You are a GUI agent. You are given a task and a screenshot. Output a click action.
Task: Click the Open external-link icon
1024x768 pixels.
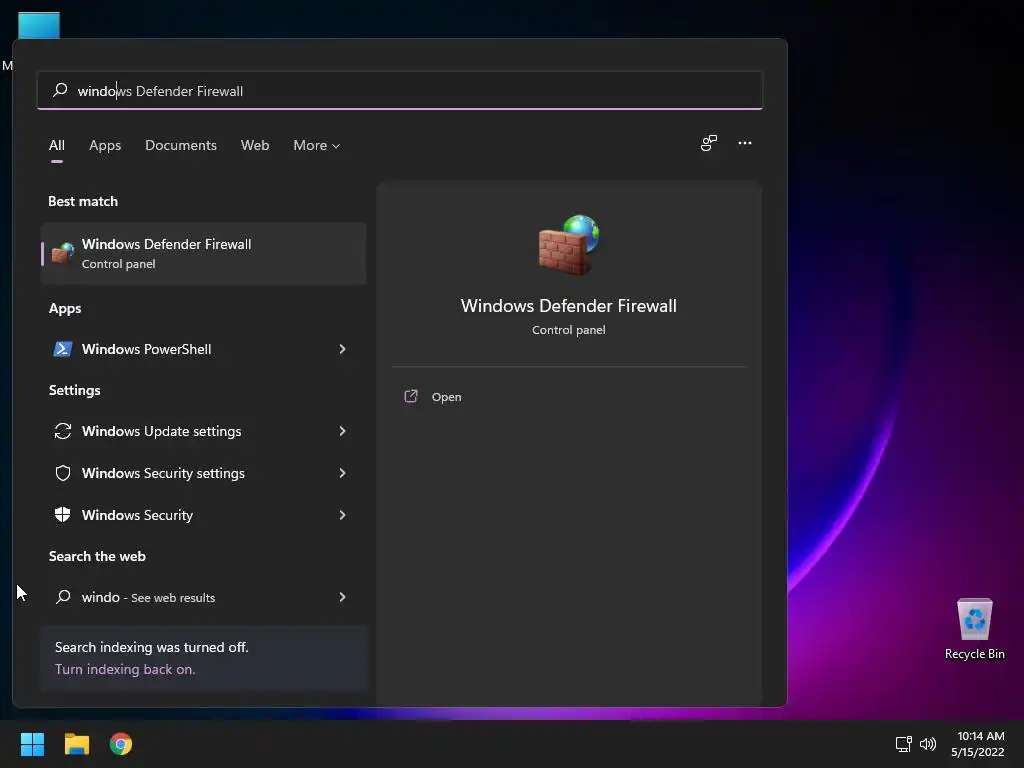[411, 396]
